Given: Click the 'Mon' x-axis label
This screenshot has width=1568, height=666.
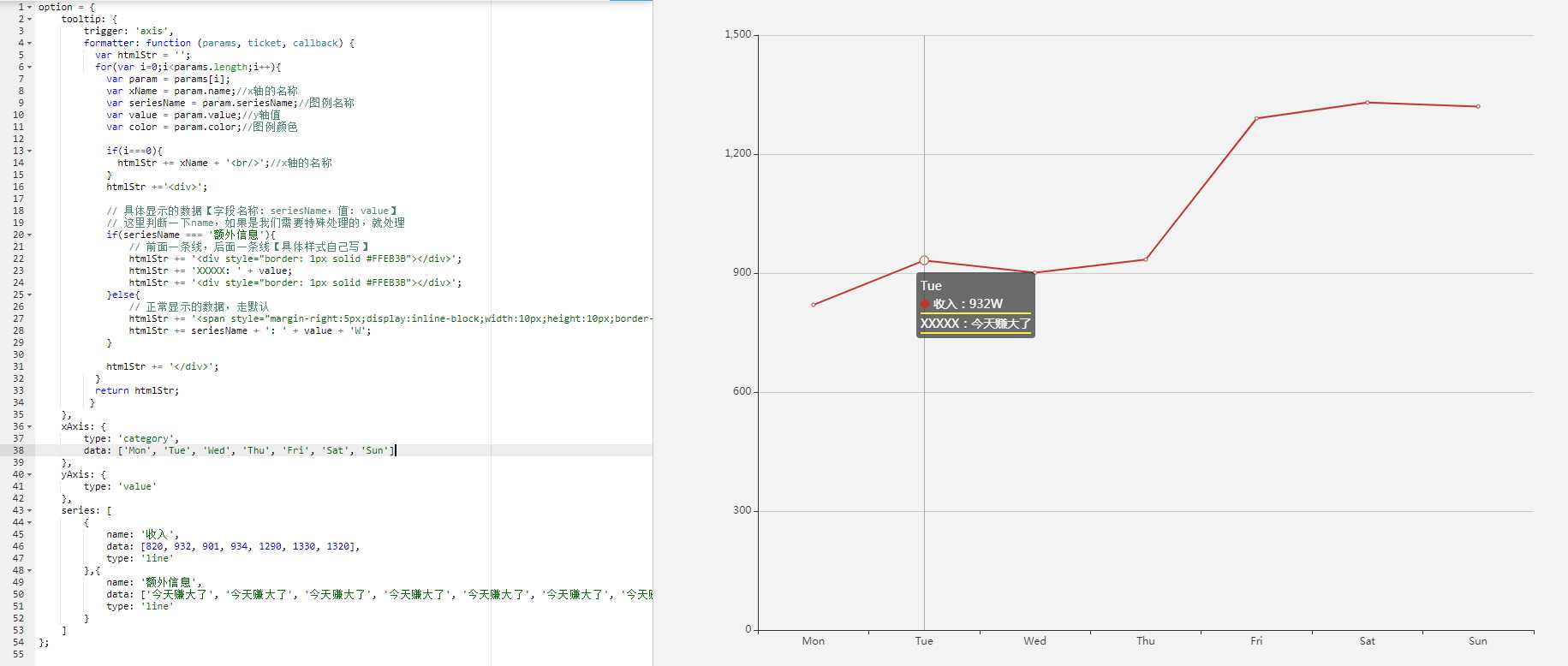Looking at the screenshot, I should 814,641.
